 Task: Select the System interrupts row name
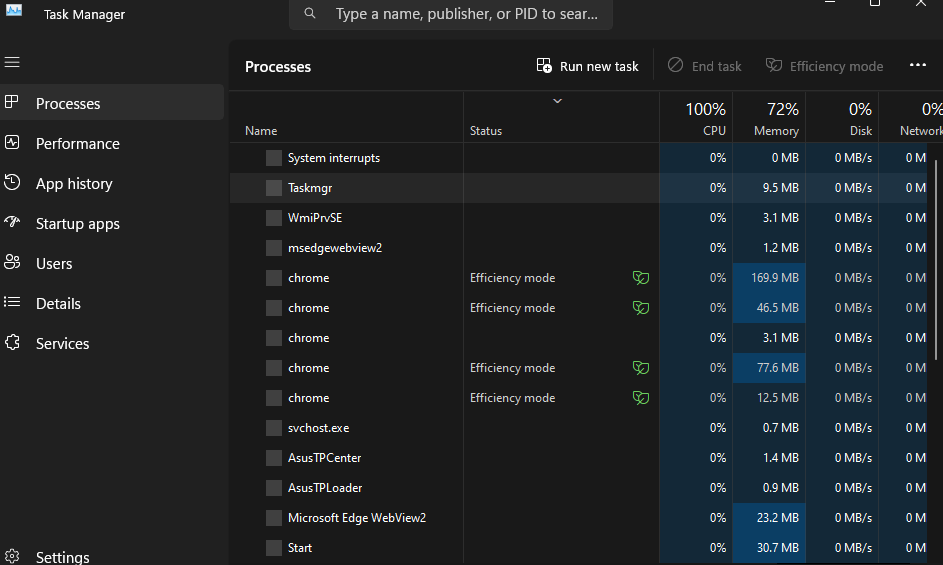pos(334,158)
